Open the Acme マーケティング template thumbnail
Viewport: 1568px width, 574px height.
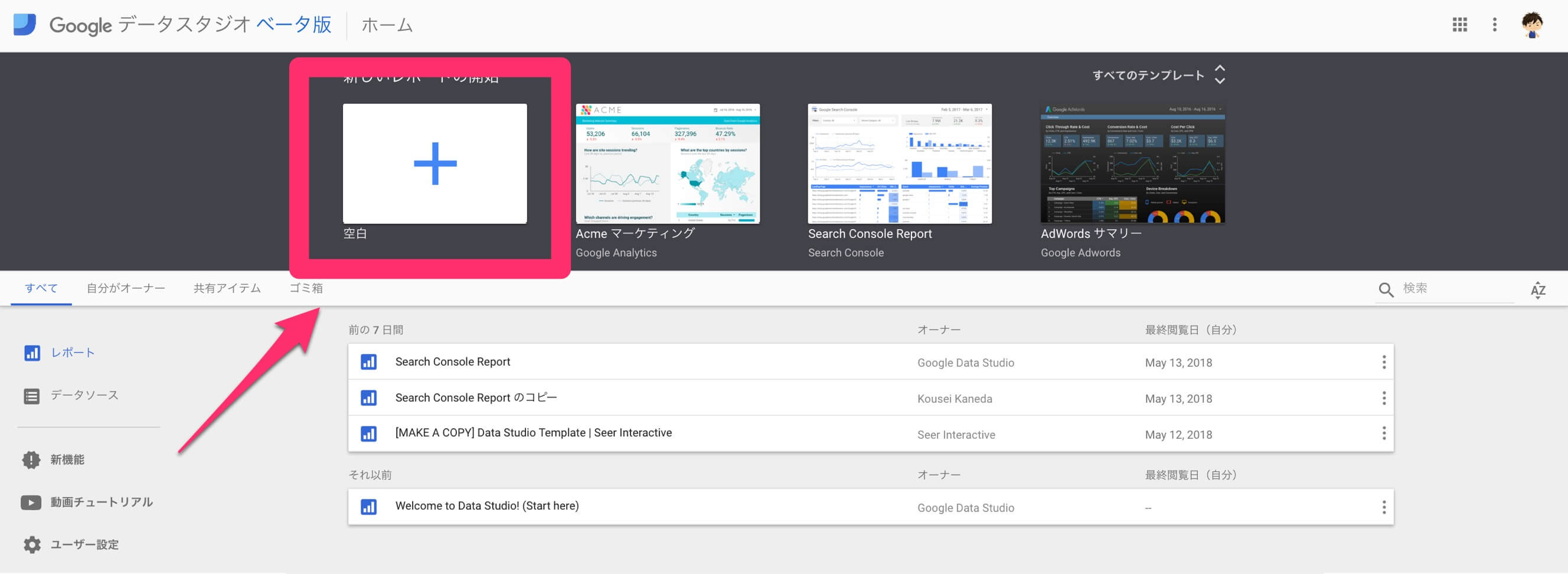[x=668, y=163]
